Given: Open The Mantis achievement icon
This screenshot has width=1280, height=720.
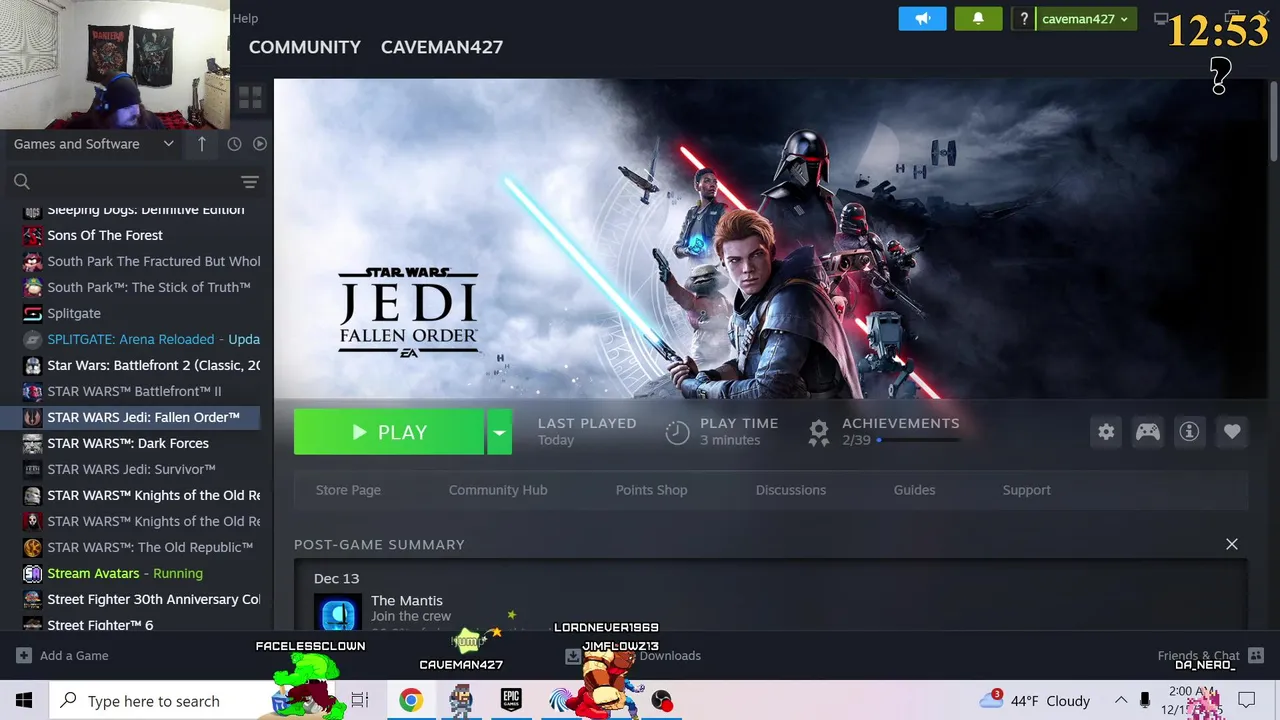Looking at the screenshot, I should tap(337, 612).
